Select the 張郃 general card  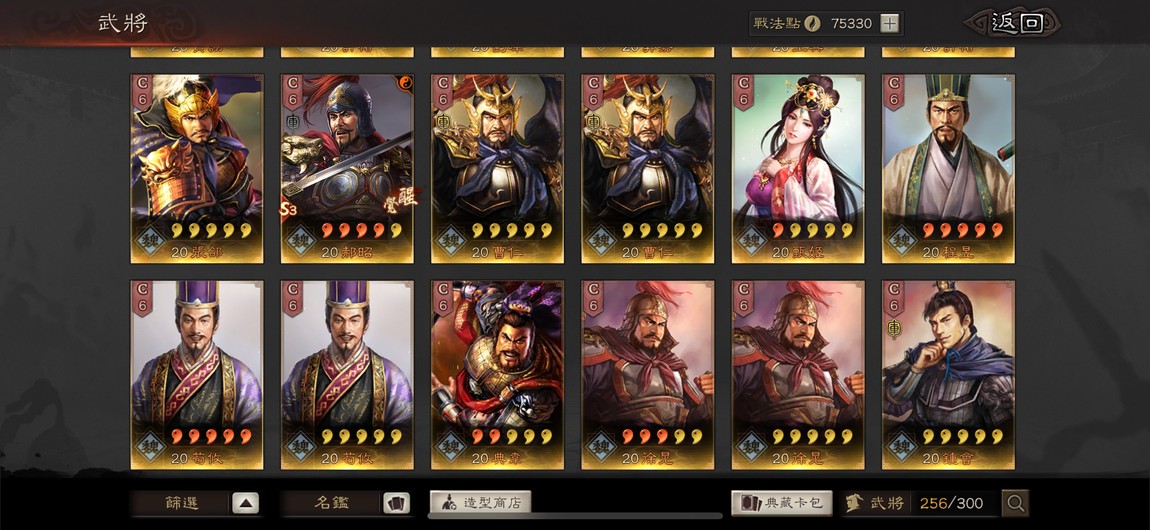coord(197,169)
